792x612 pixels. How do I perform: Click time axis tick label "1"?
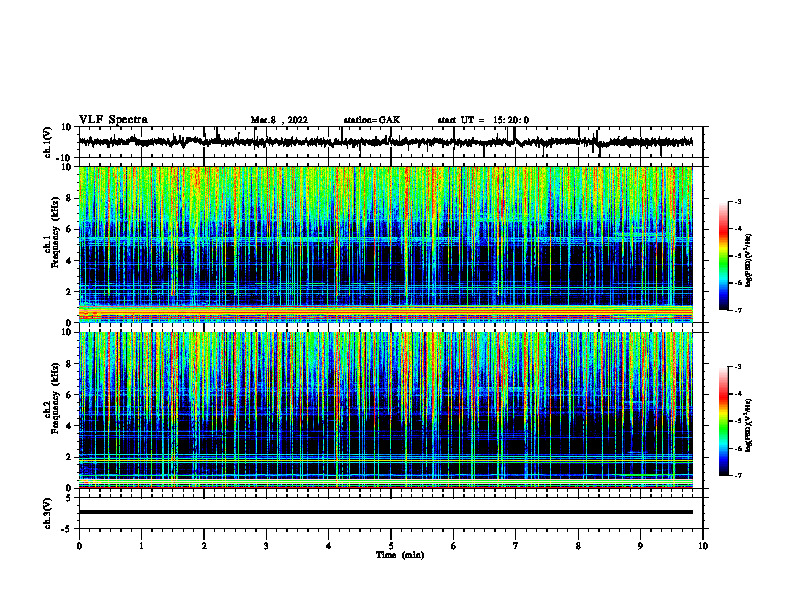[141, 546]
